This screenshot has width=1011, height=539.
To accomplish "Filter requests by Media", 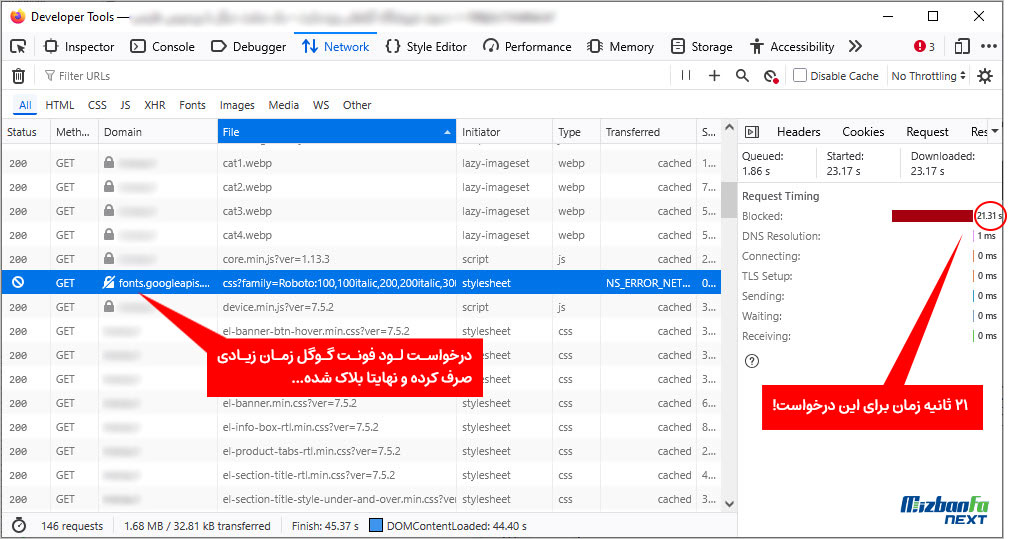I will pyautogui.click(x=284, y=105).
